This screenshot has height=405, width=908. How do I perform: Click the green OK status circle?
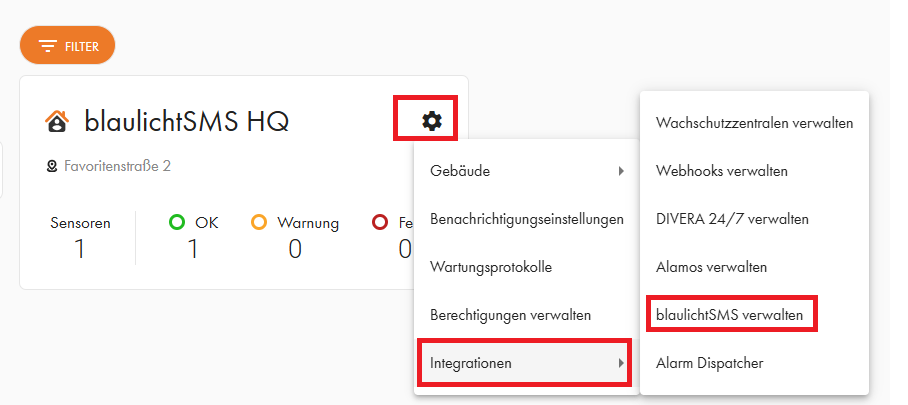click(177, 222)
